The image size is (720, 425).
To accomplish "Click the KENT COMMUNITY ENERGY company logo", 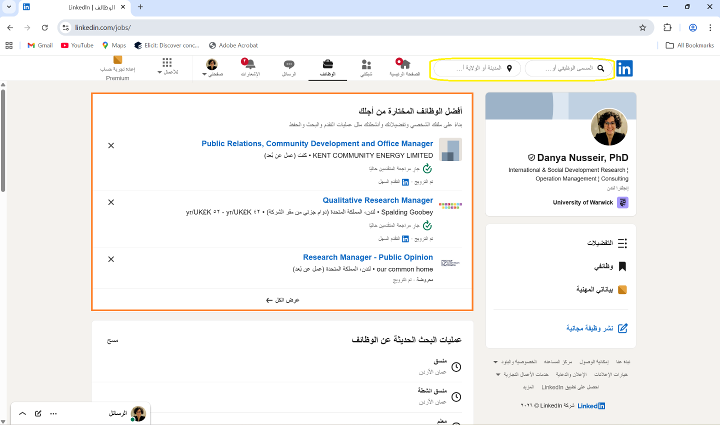I will coord(450,150).
